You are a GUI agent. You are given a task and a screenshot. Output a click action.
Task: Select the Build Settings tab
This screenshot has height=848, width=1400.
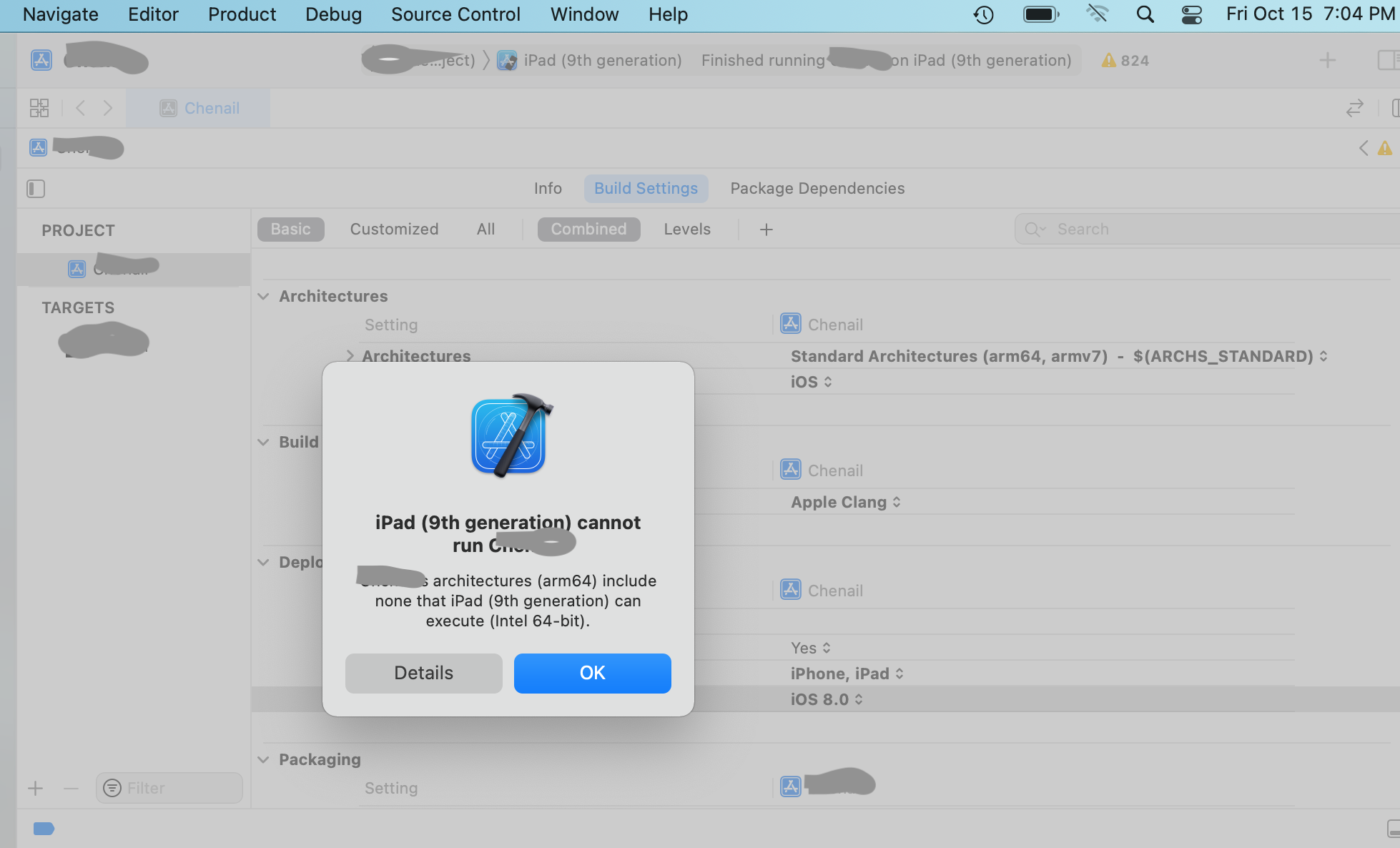point(646,189)
